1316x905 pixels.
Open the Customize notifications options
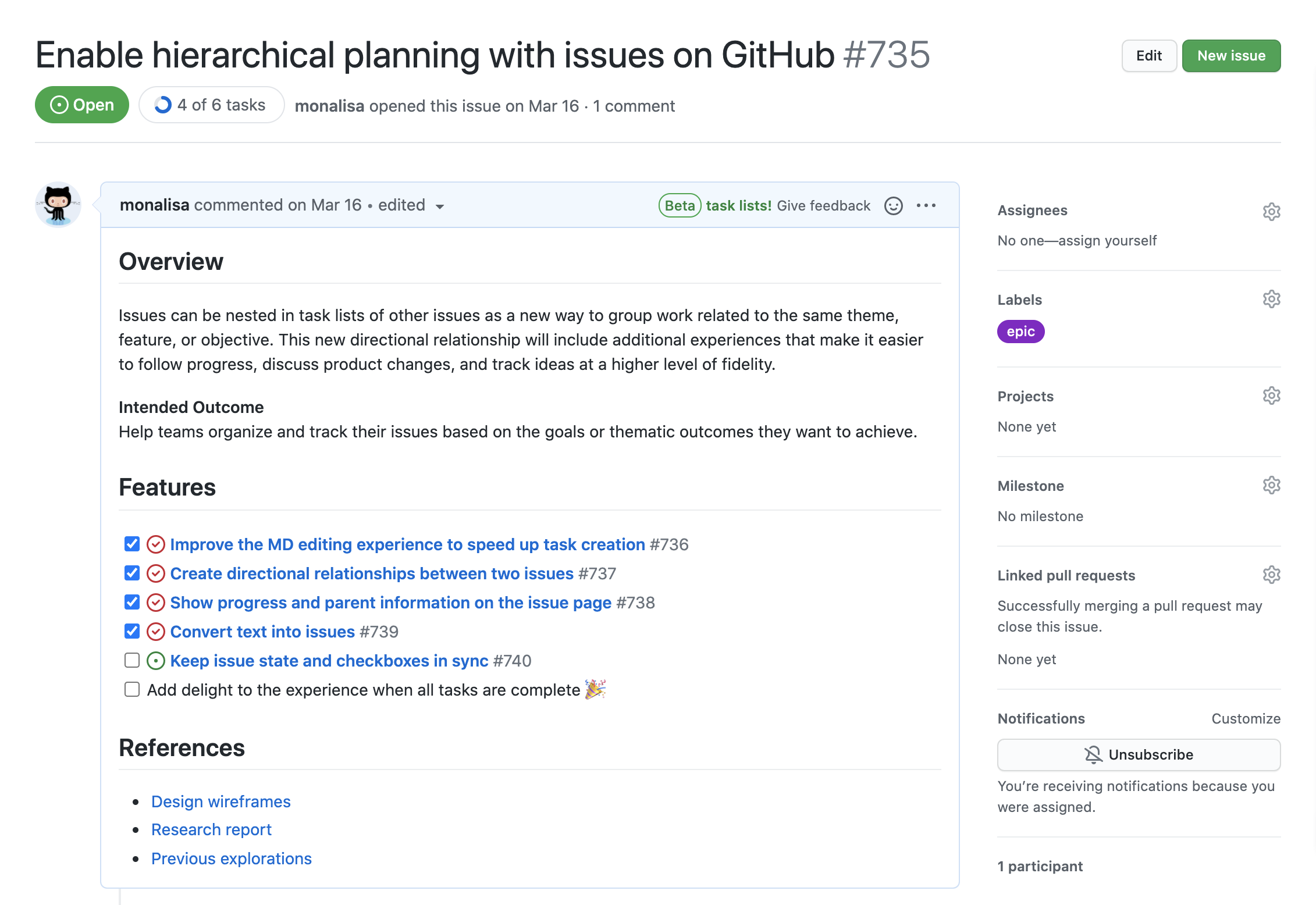tap(1246, 719)
